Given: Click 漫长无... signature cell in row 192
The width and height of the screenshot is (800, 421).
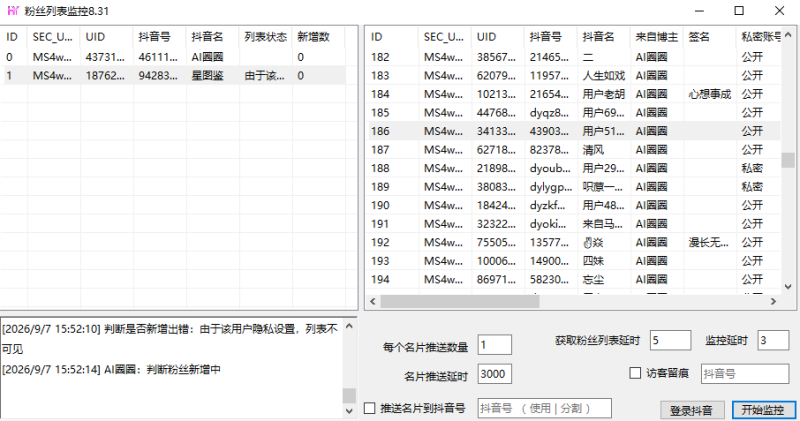Looking at the screenshot, I should point(709,242).
